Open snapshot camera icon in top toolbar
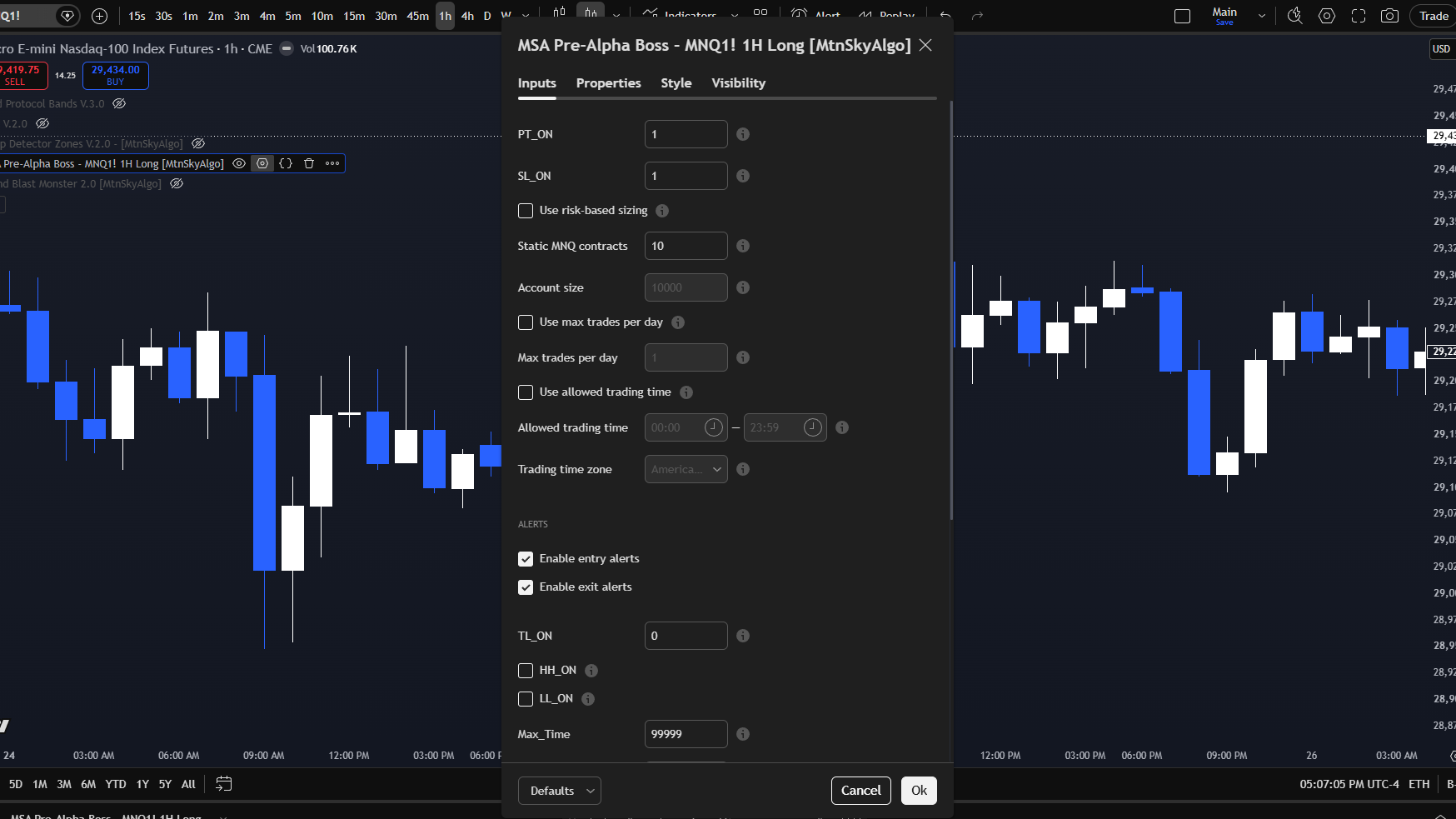1456x819 pixels. pyautogui.click(x=1389, y=16)
